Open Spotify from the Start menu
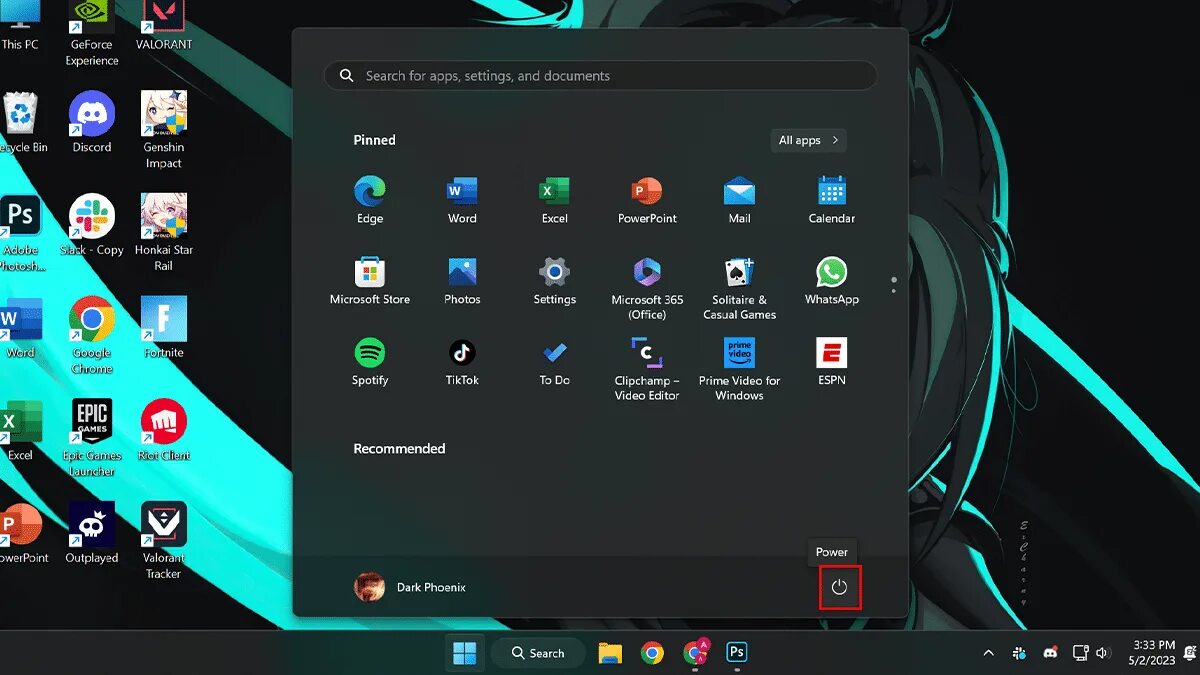Screen dimensions: 1200x675 point(370,362)
